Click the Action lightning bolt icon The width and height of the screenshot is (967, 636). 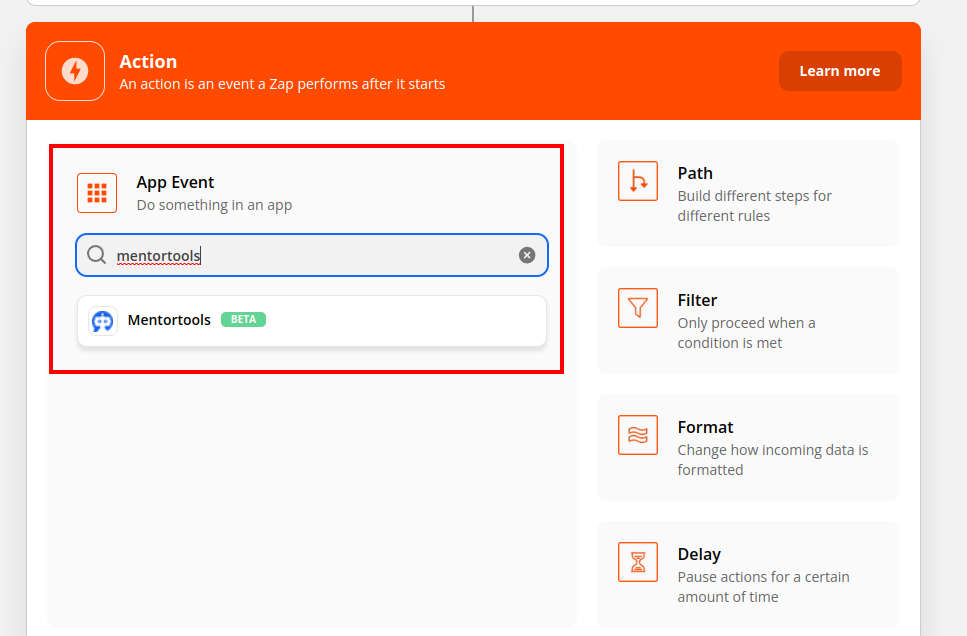click(75, 71)
